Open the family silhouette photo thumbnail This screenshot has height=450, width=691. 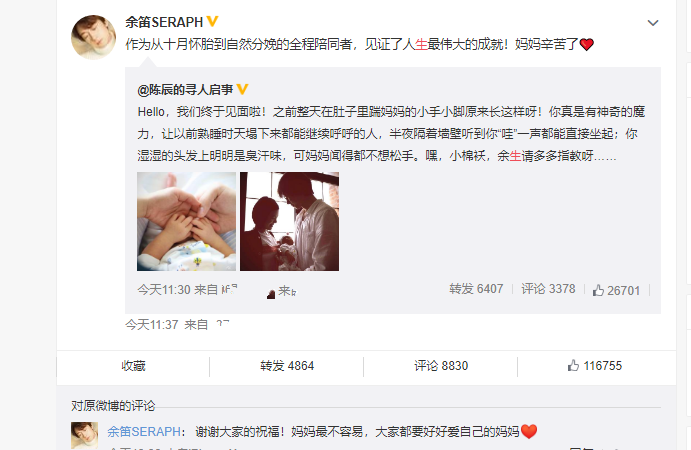(290, 221)
